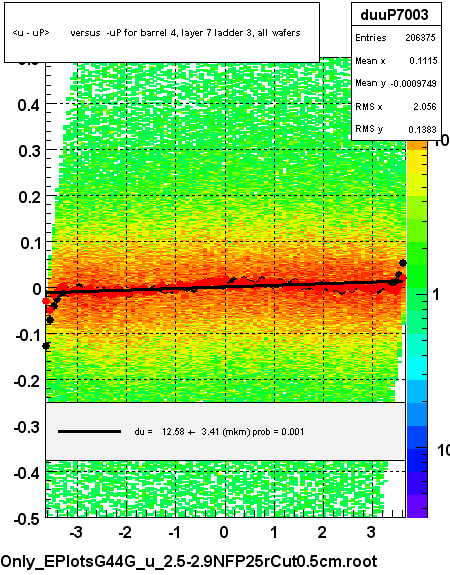Image resolution: width=450 pixels, height=575 pixels.
Task: Click the Mean x value 0.1115
Action: pos(423,61)
